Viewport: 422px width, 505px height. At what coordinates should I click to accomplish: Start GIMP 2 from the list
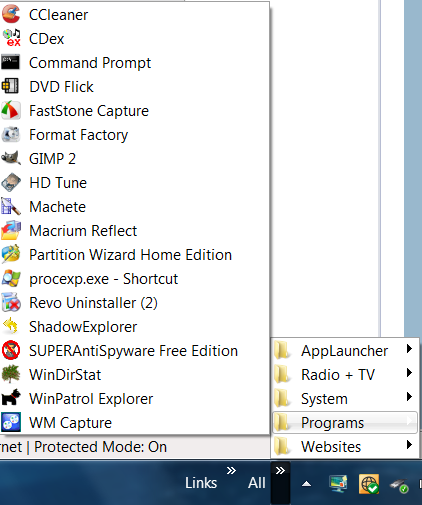(x=134, y=159)
